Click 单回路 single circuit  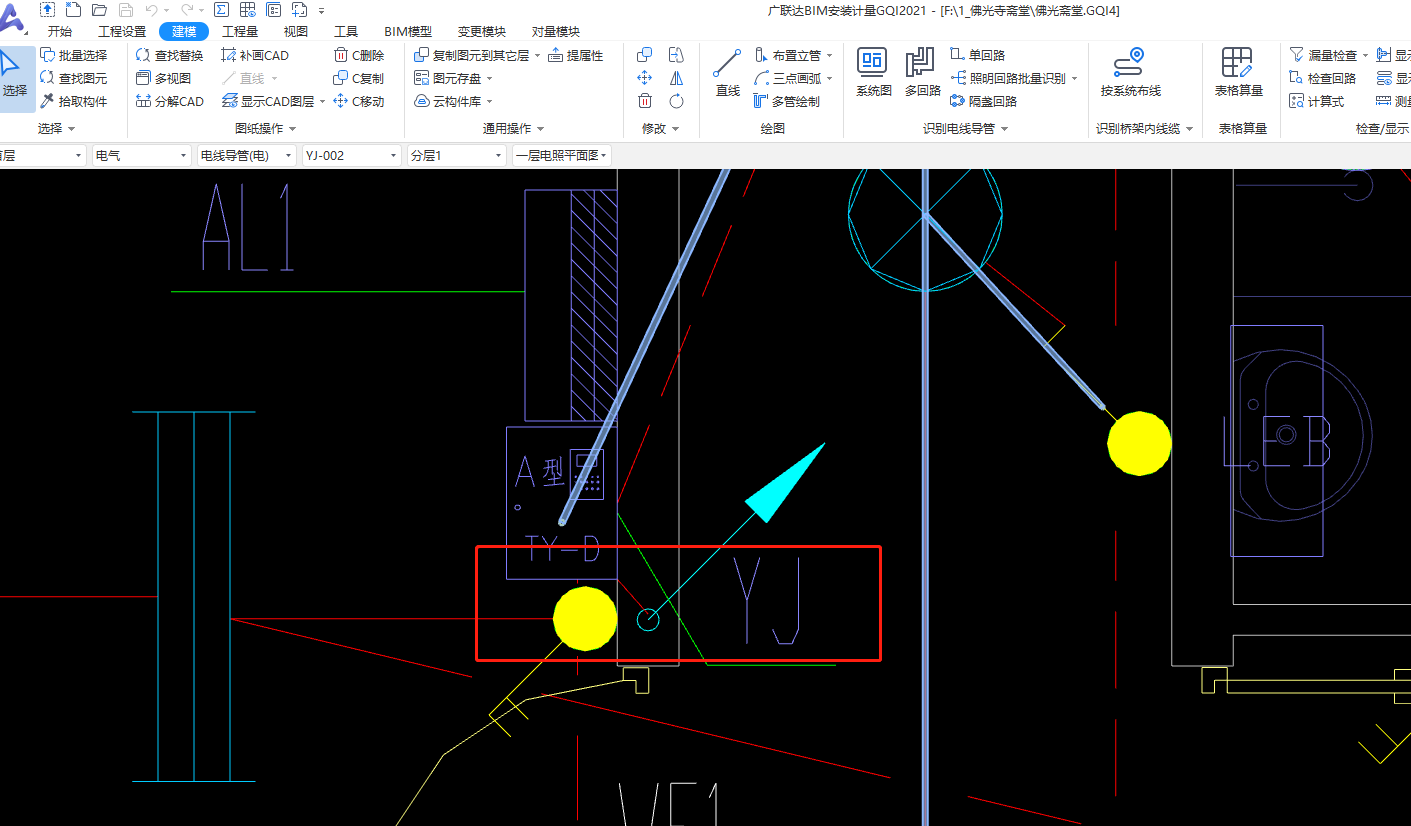click(978, 55)
